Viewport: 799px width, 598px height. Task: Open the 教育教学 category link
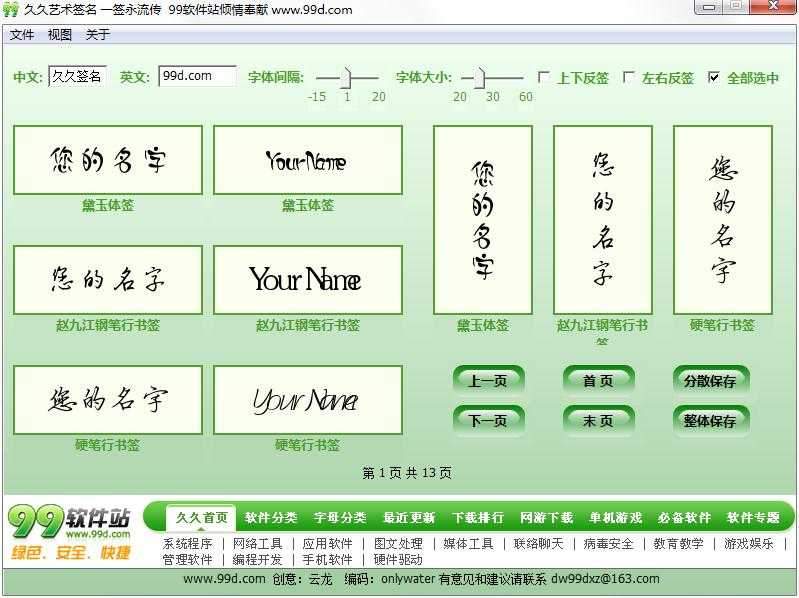pyautogui.click(x=679, y=543)
